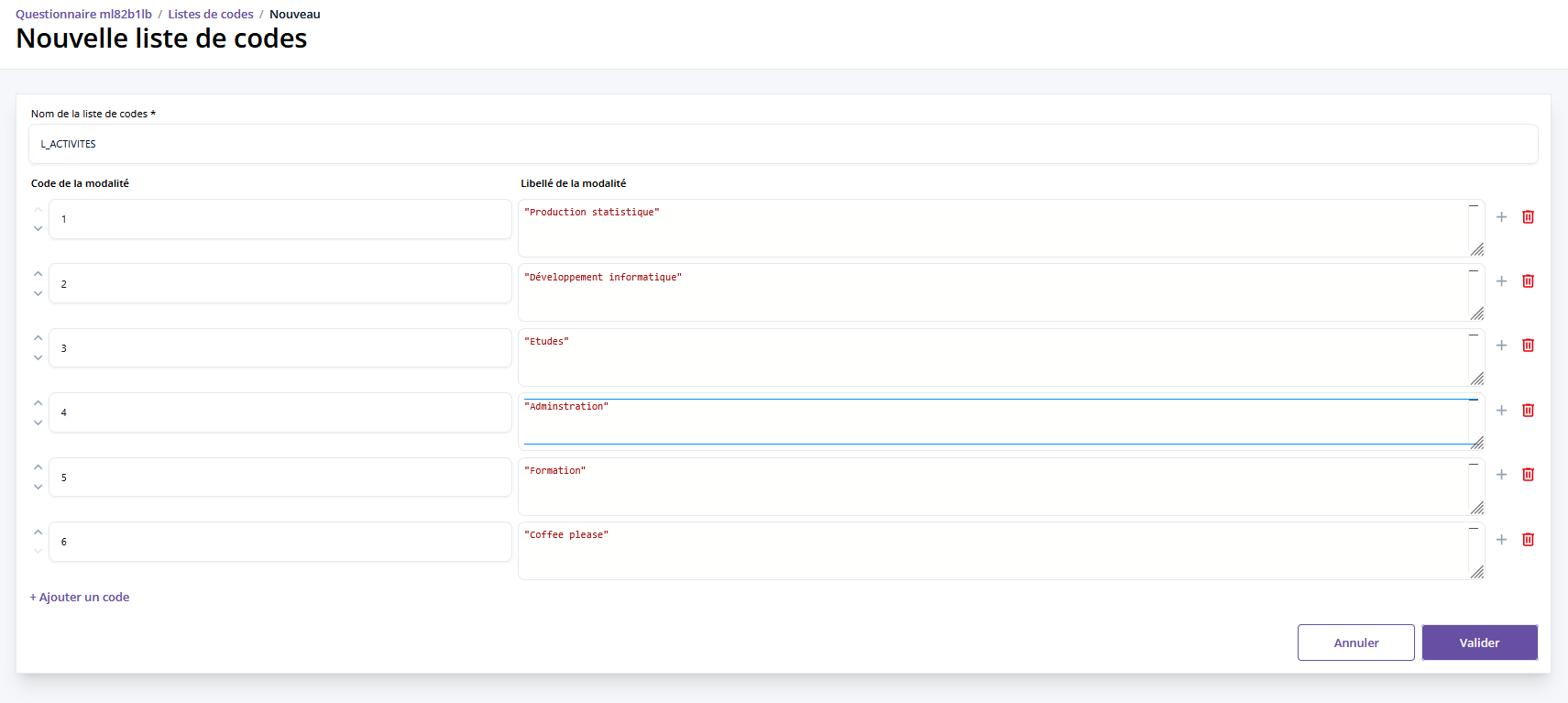Click "Ajouter un code" link
This screenshot has height=703, width=1568.
80,598
